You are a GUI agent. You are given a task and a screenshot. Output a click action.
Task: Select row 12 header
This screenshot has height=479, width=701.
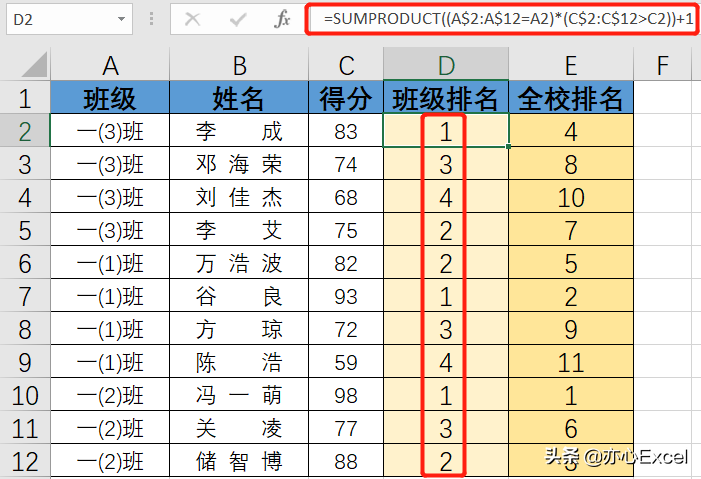click(25, 461)
